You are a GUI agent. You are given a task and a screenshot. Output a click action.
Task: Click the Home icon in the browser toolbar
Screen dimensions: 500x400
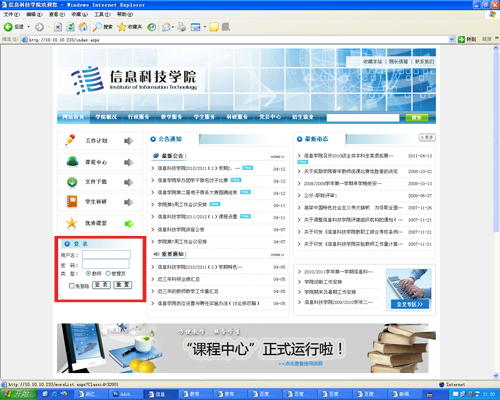pos(83,27)
